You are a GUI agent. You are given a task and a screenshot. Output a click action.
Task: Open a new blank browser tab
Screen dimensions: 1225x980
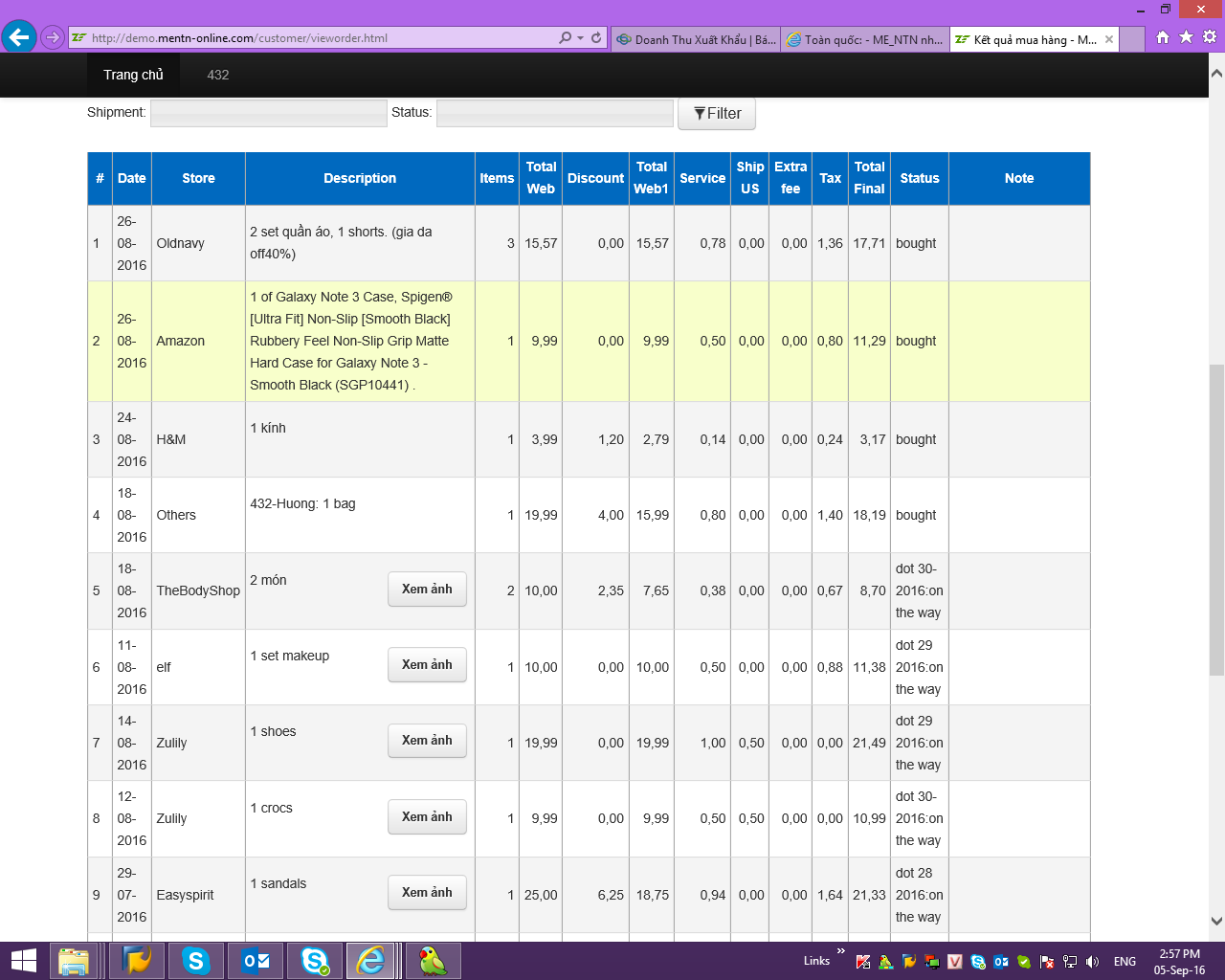click(x=1132, y=39)
